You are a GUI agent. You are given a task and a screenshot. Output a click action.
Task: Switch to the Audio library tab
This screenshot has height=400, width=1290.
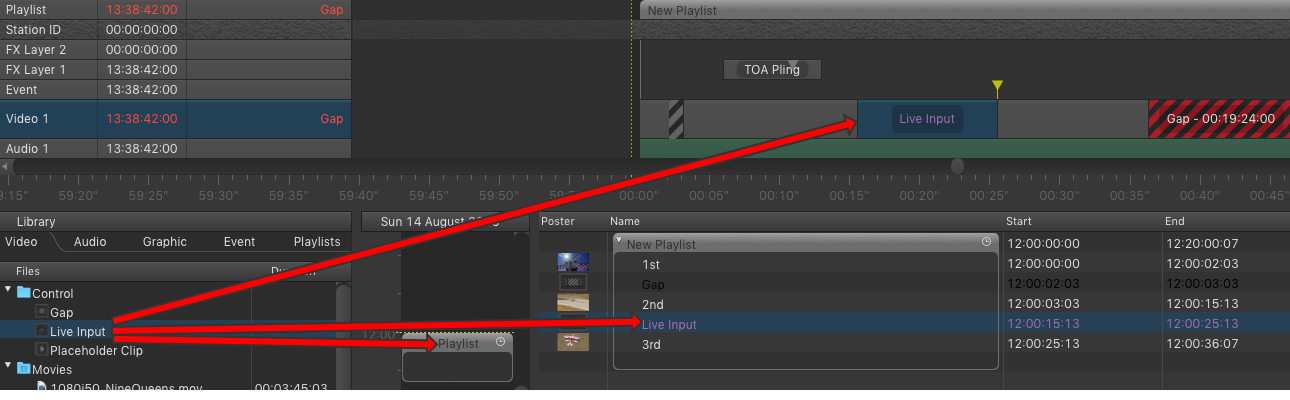coord(90,241)
